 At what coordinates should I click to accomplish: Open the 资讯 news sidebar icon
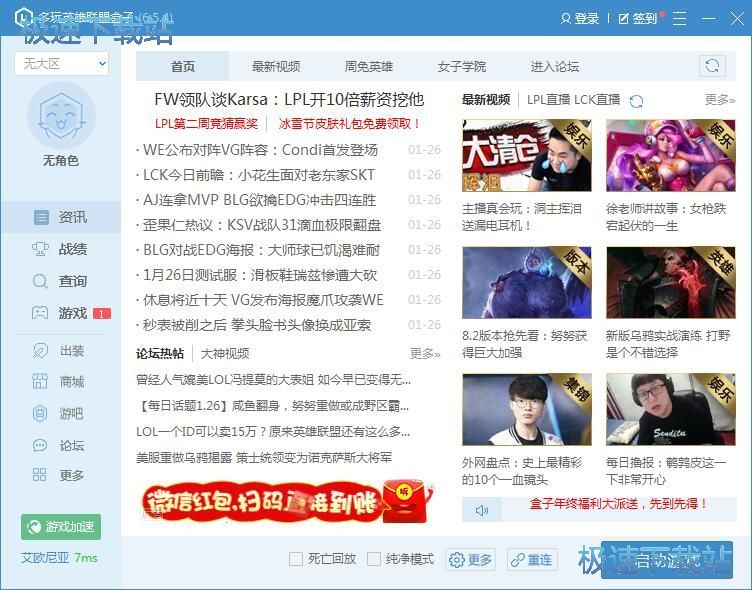[x=41, y=217]
